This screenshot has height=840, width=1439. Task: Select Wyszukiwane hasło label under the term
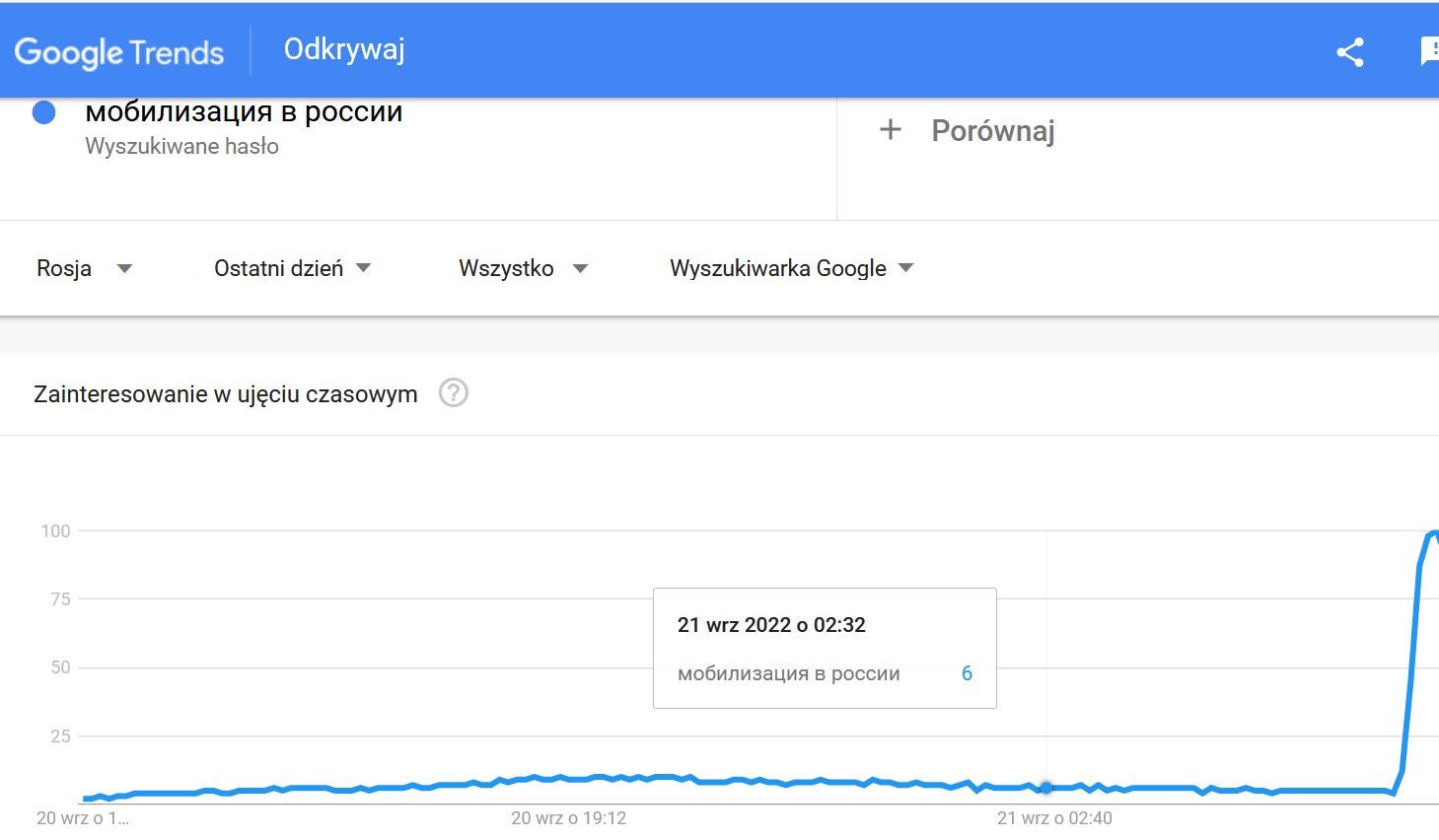[181, 146]
